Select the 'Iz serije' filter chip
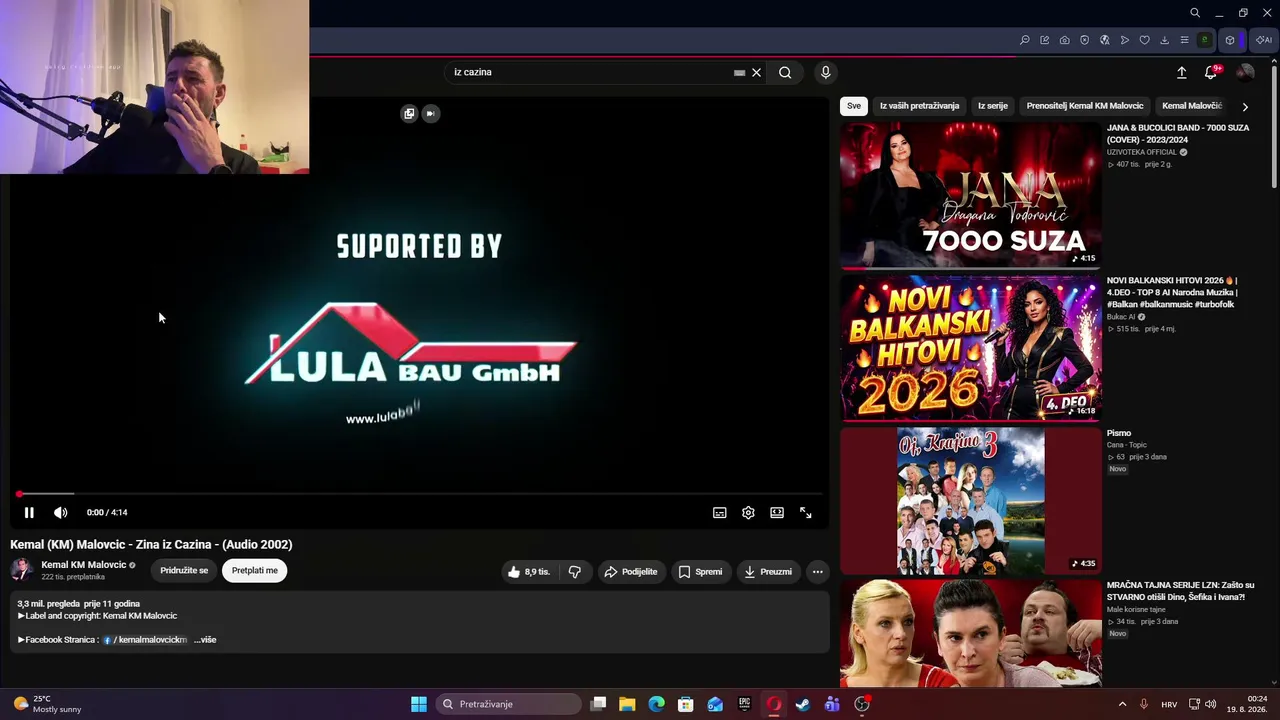The width and height of the screenshot is (1280, 720). click(x=993, y=106)
